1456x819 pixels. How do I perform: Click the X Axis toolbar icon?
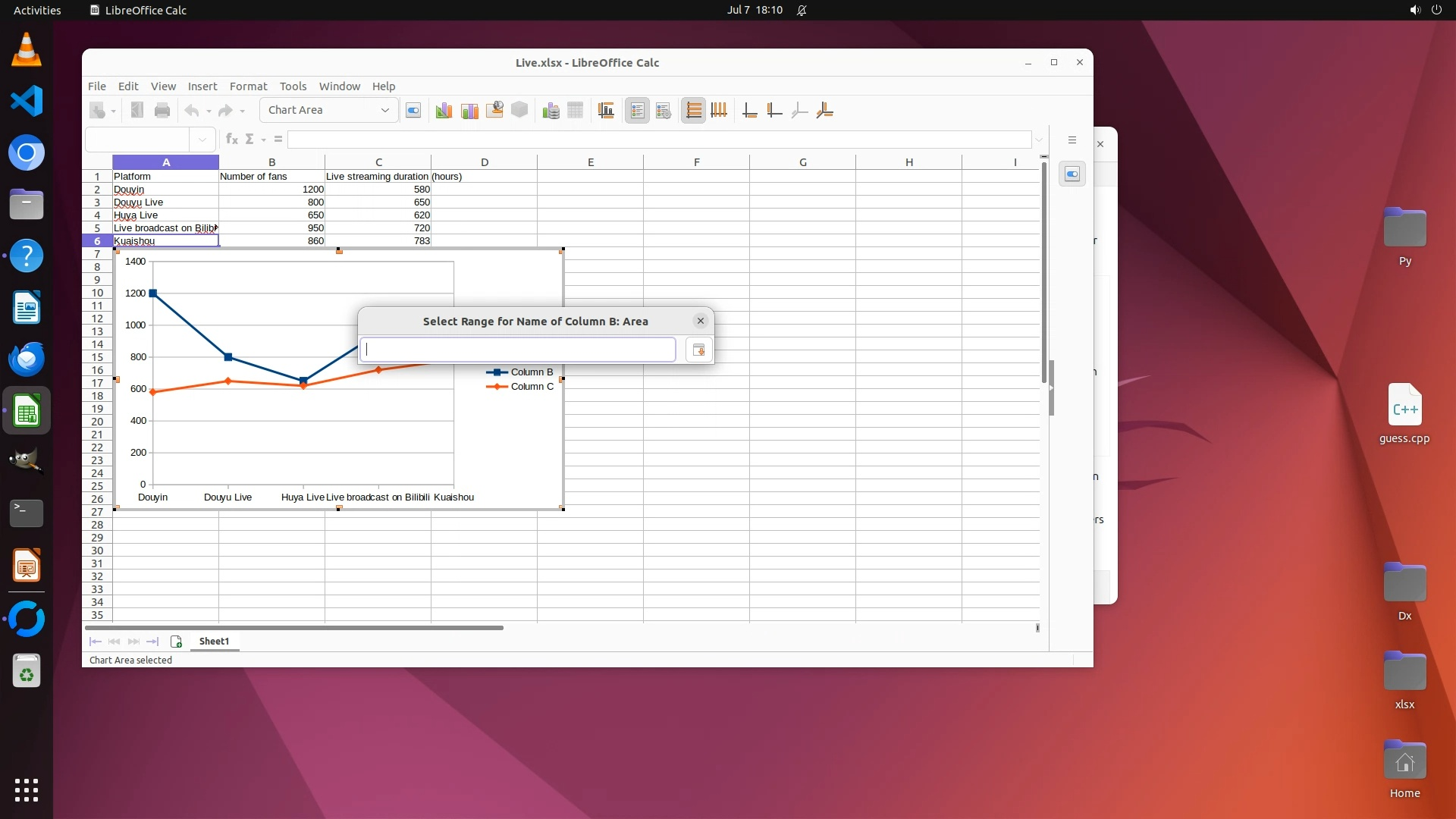[x=749, y=111]
